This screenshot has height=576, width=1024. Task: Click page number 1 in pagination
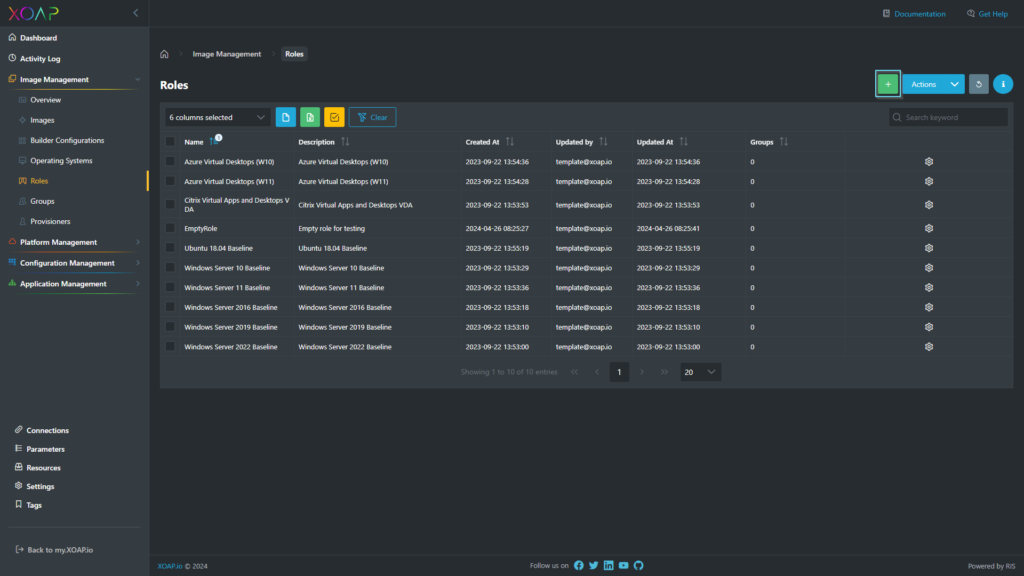619,372
